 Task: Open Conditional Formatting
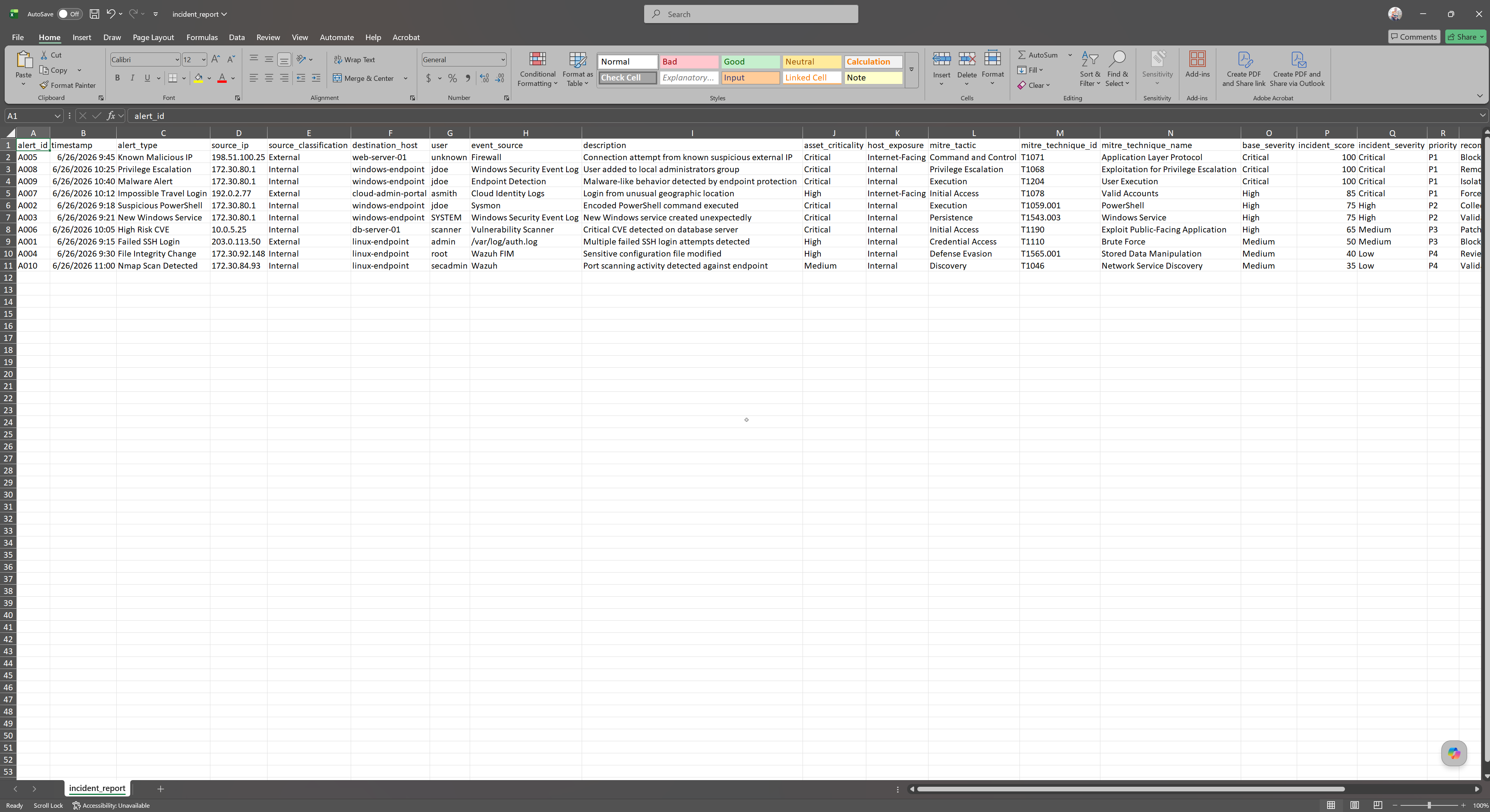pos(537,69)
